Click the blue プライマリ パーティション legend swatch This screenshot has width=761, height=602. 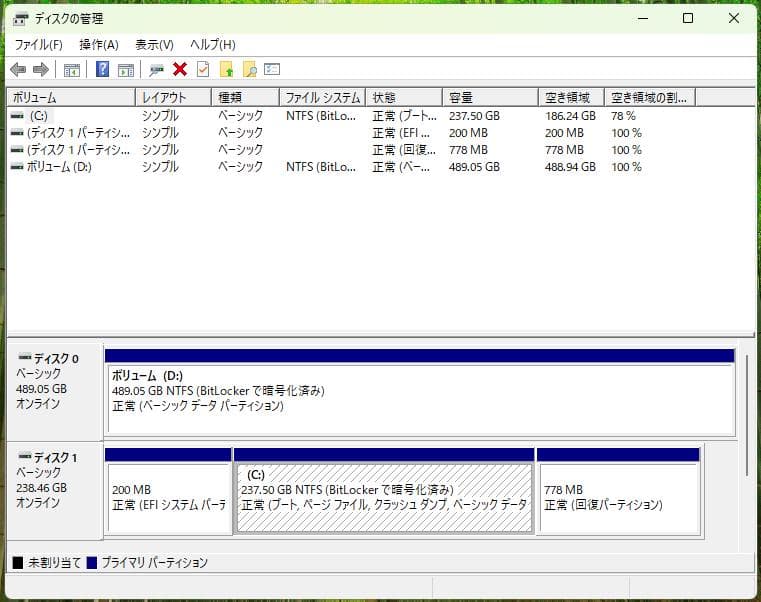coord(92,563)
